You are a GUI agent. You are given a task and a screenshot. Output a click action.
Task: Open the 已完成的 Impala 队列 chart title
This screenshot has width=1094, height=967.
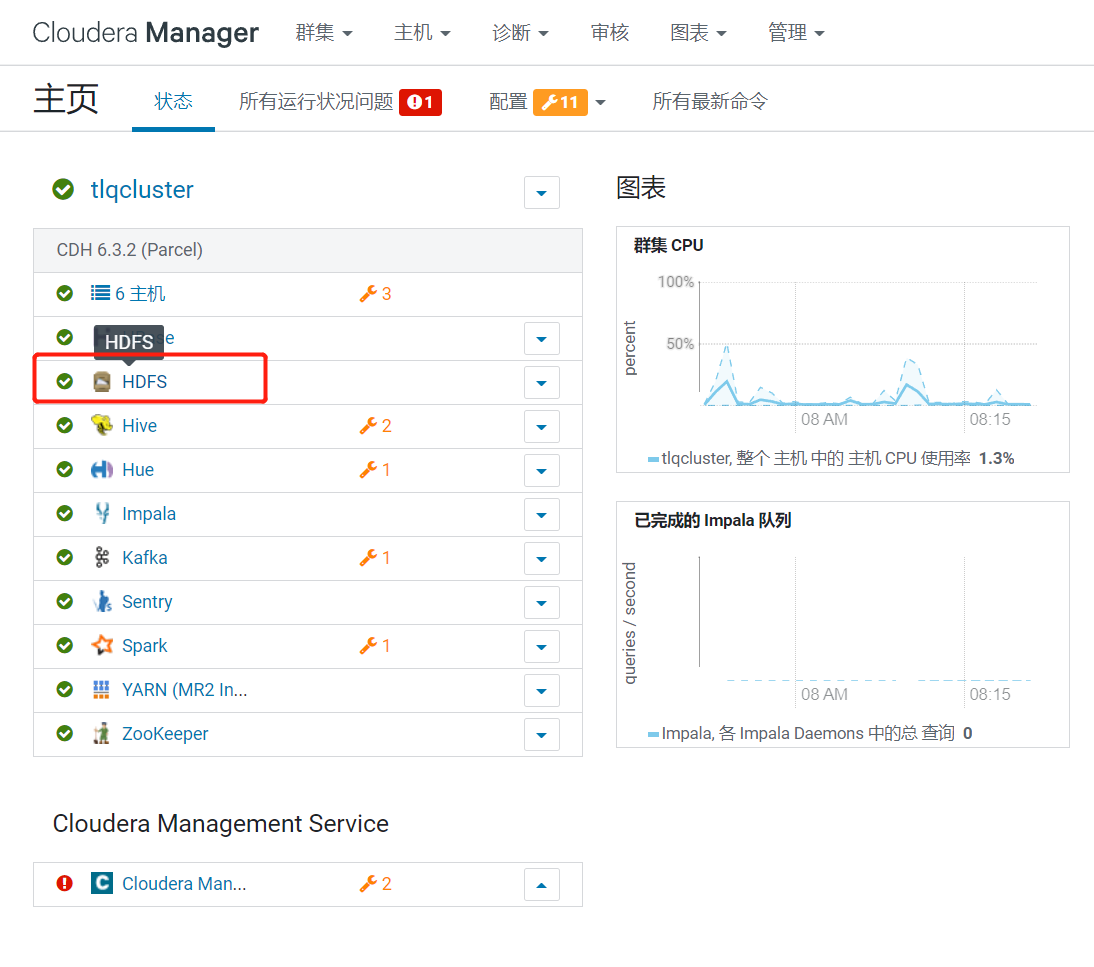click(x=712, y=520)
